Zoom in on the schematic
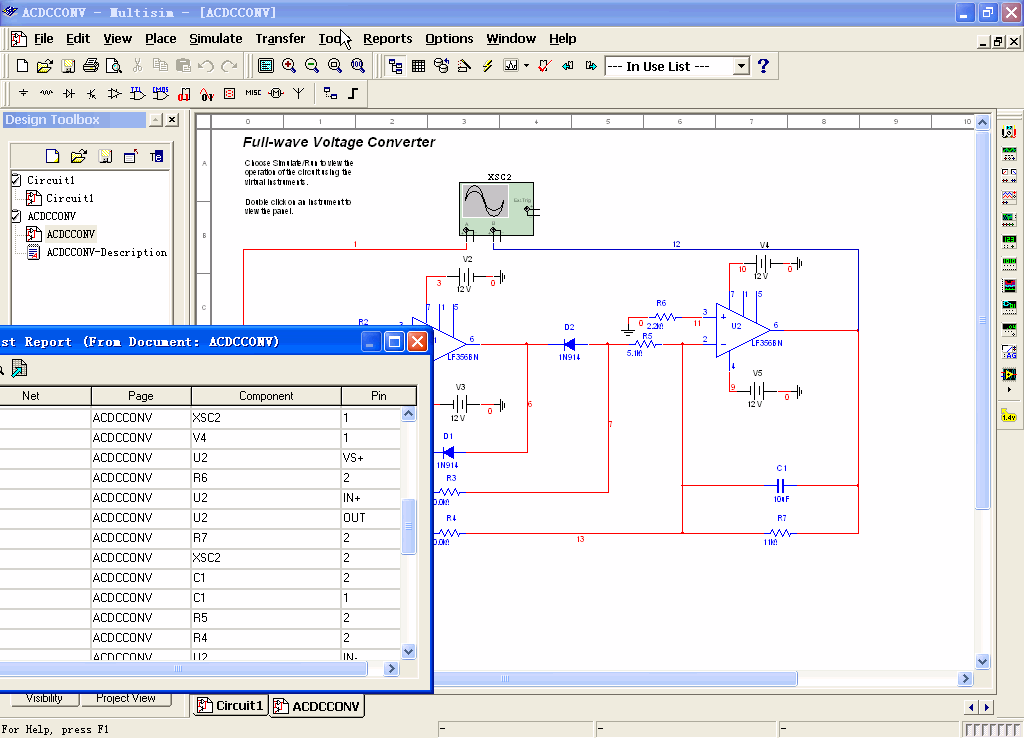 coord(289,65)
